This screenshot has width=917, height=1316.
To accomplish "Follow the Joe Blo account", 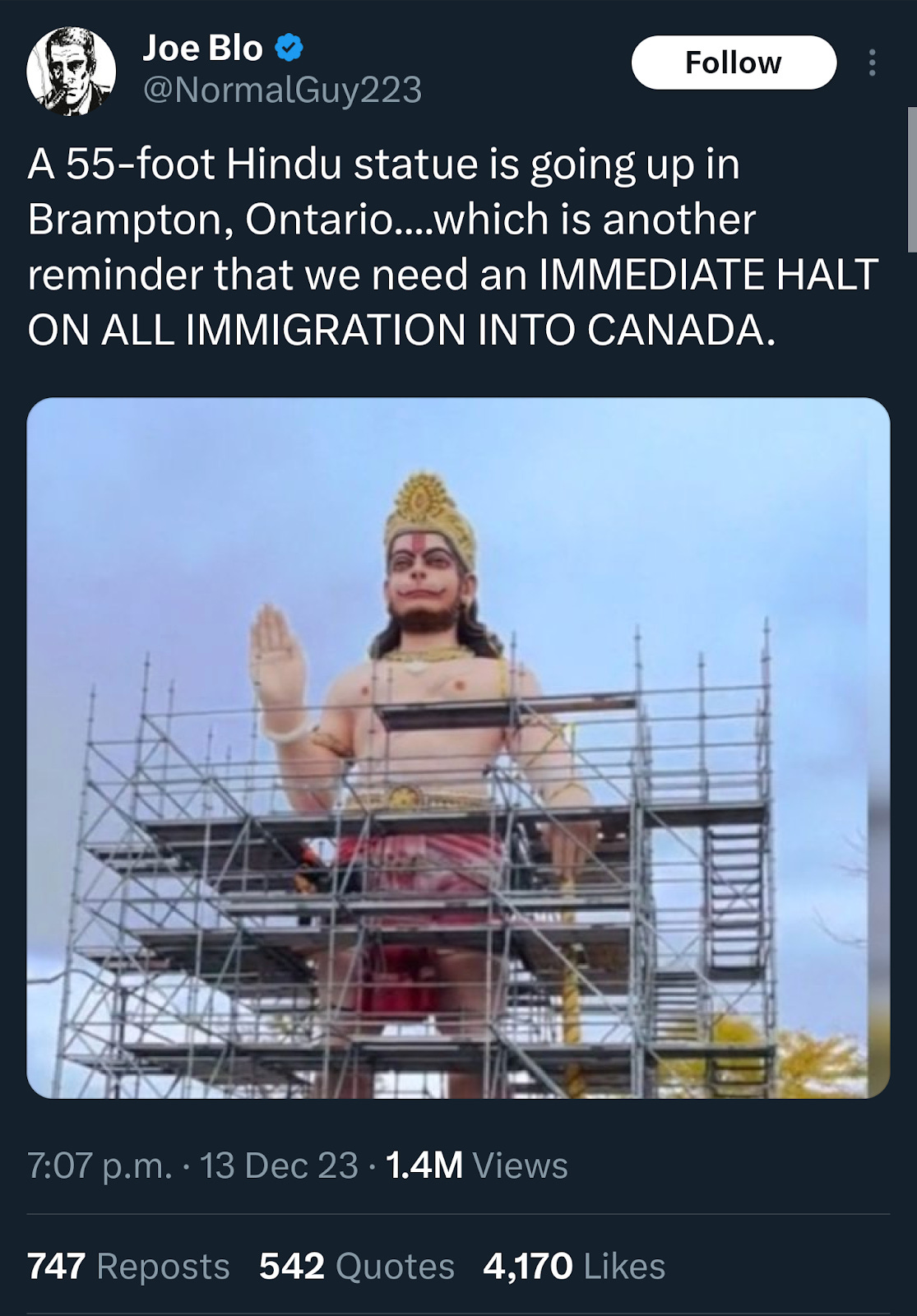I will point(734,63).
